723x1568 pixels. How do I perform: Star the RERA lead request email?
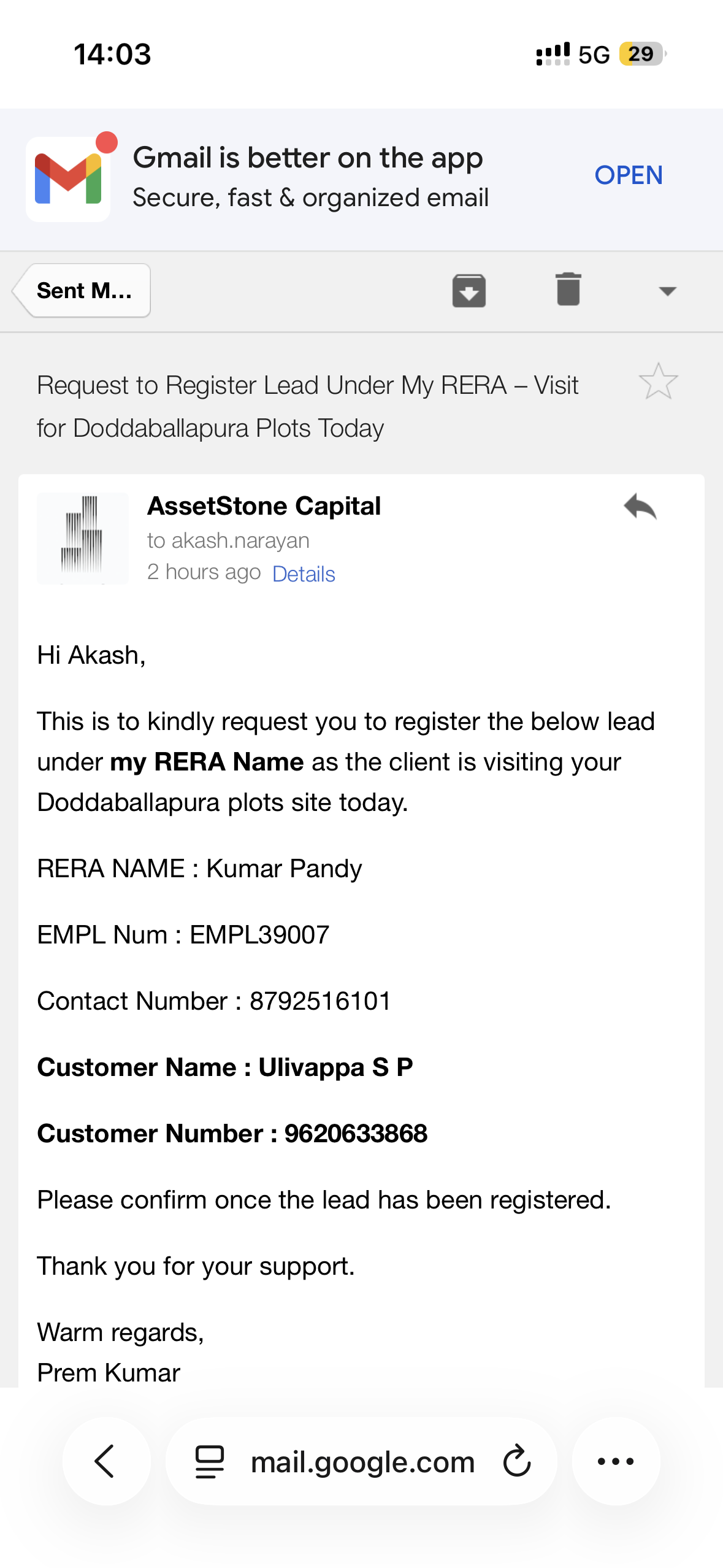point(658,382)
